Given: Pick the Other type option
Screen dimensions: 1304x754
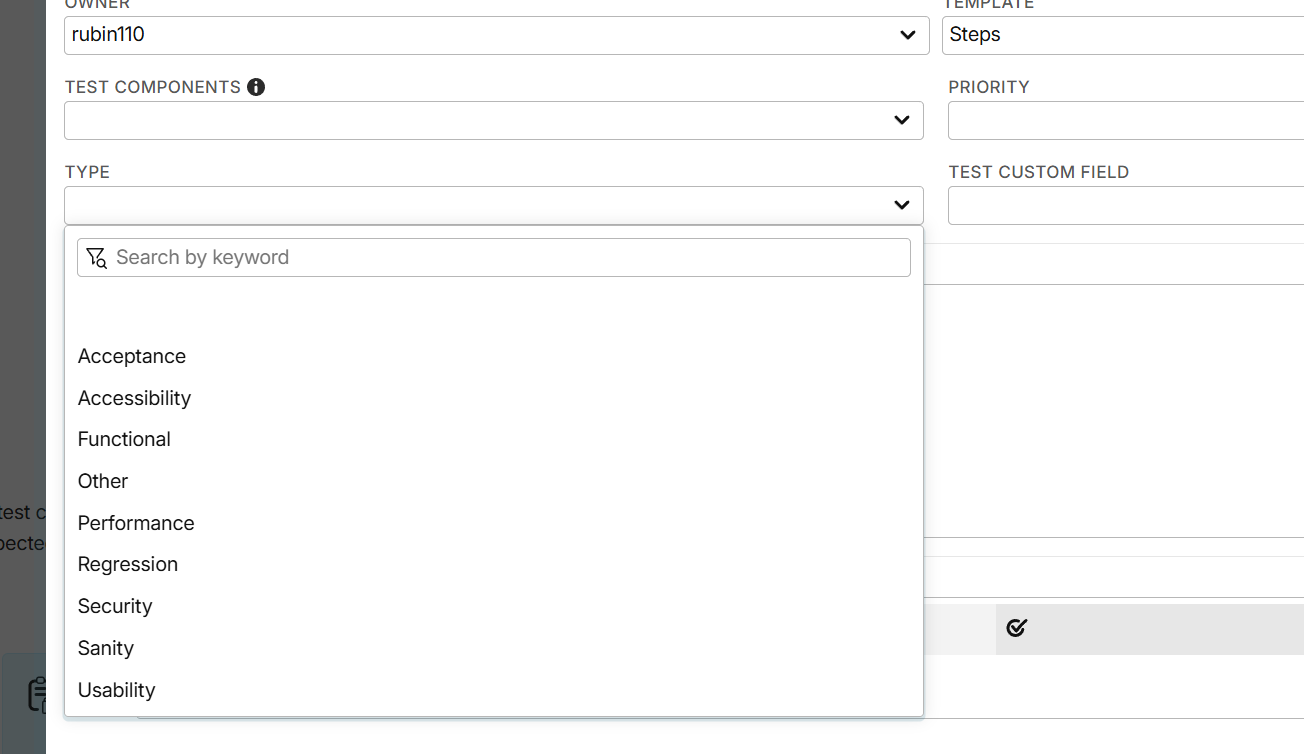Looking at the screenshot, I should pos(103,481).
